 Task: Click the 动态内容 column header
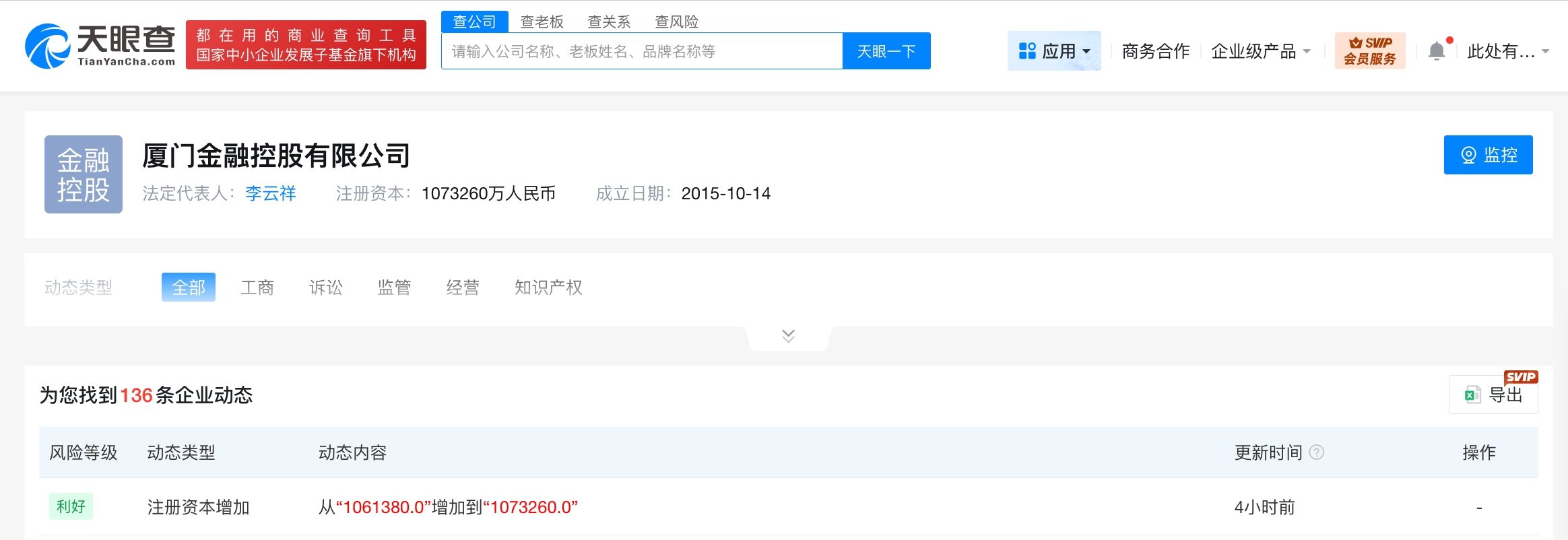point(352,452)
